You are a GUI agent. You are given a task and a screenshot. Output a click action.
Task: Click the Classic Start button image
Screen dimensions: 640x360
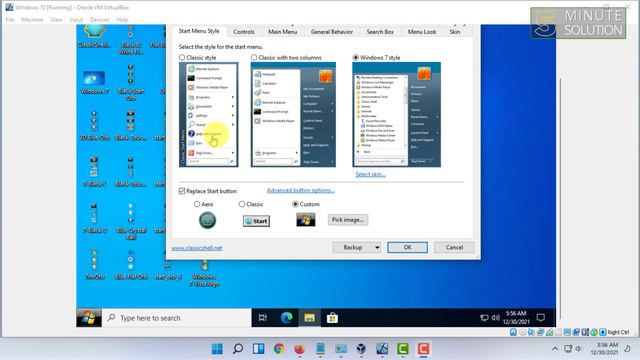click(256, 221)
